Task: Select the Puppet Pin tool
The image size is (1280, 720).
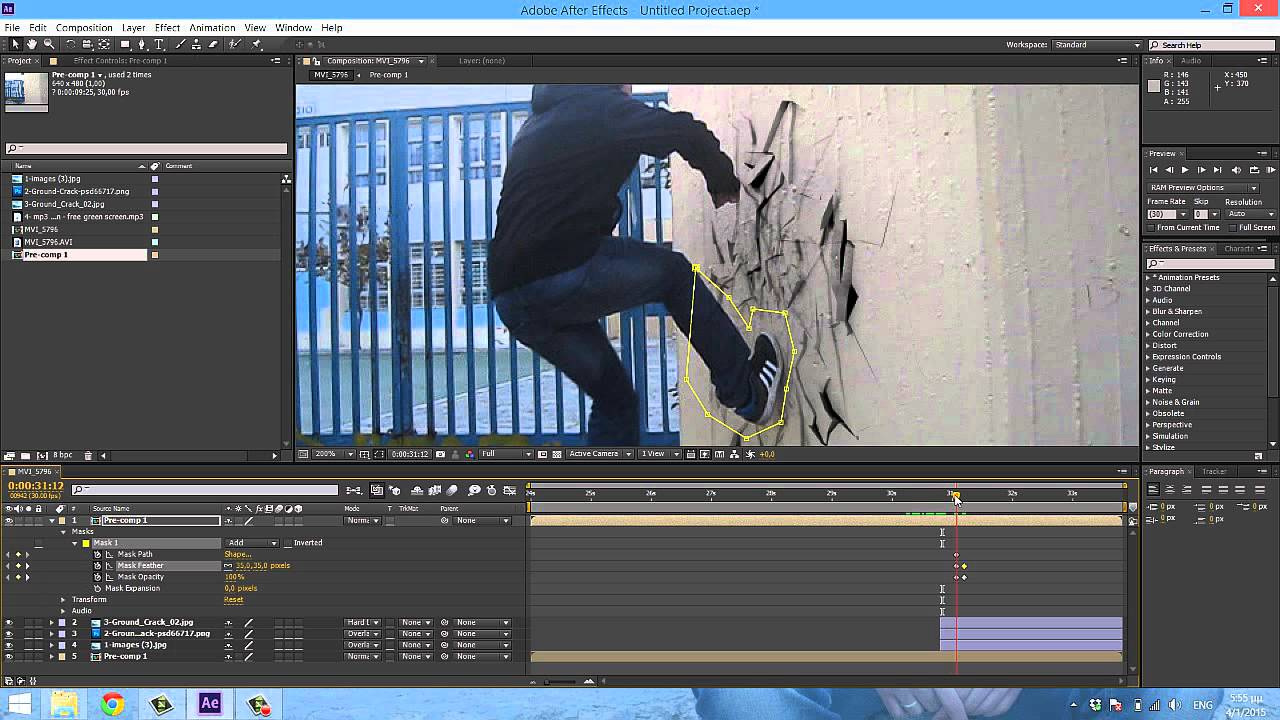Action: (257, 44)
